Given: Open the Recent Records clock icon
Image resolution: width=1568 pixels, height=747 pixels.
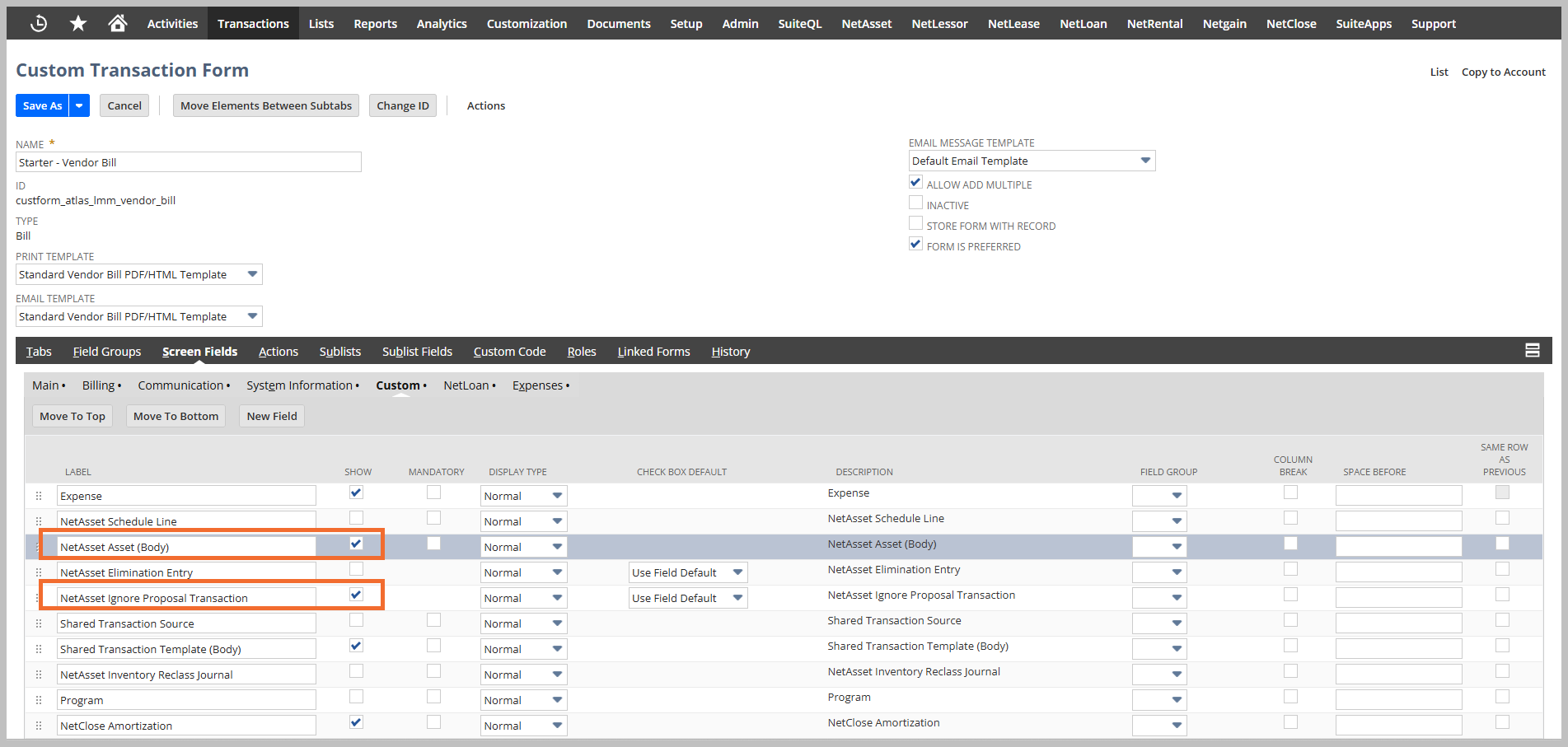Looking at the screenshot, I should click(x=39, y=24).
